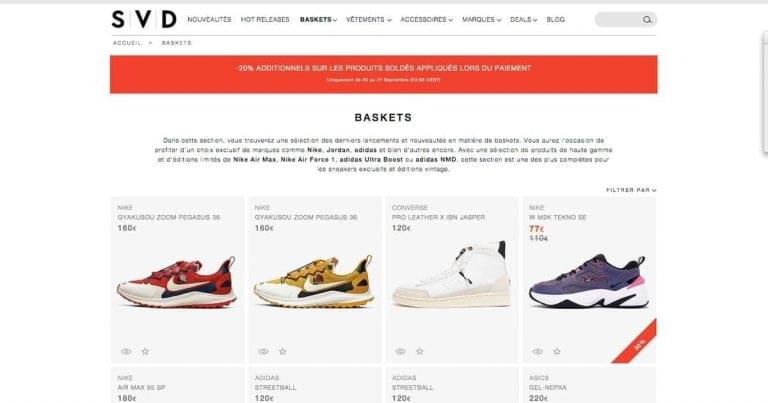Expand the Accessoires menu
The image size is (768, 403).
[x=426, y=20]
